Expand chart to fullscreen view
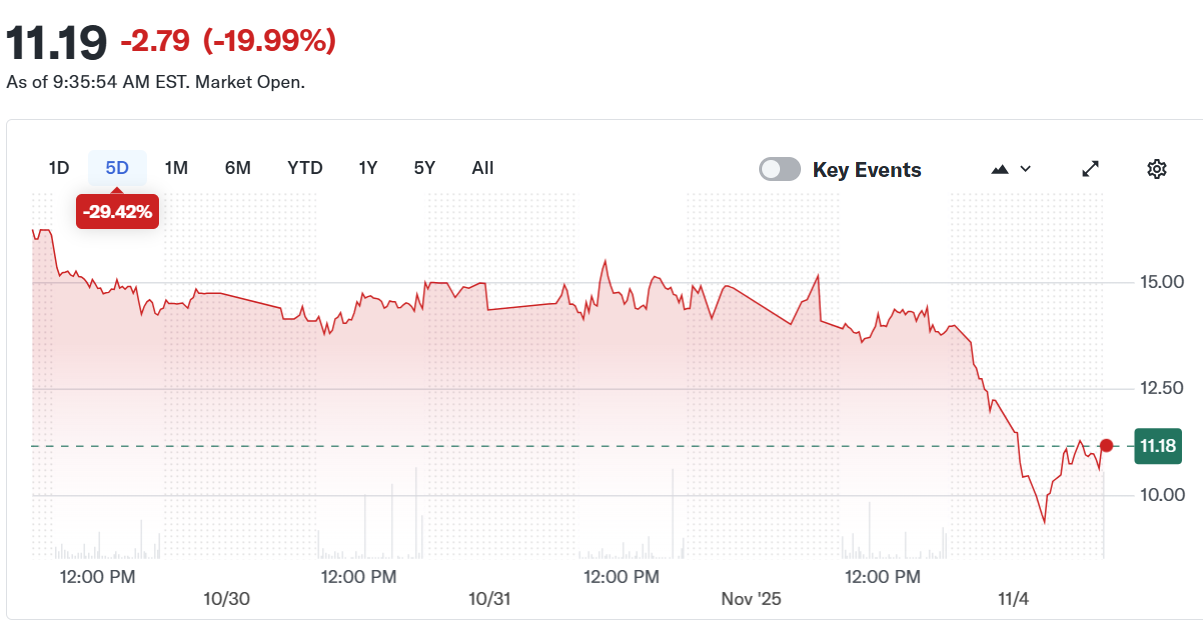Image resolution: width=1203 pixels, height=628 pixels. (1089, 168)
